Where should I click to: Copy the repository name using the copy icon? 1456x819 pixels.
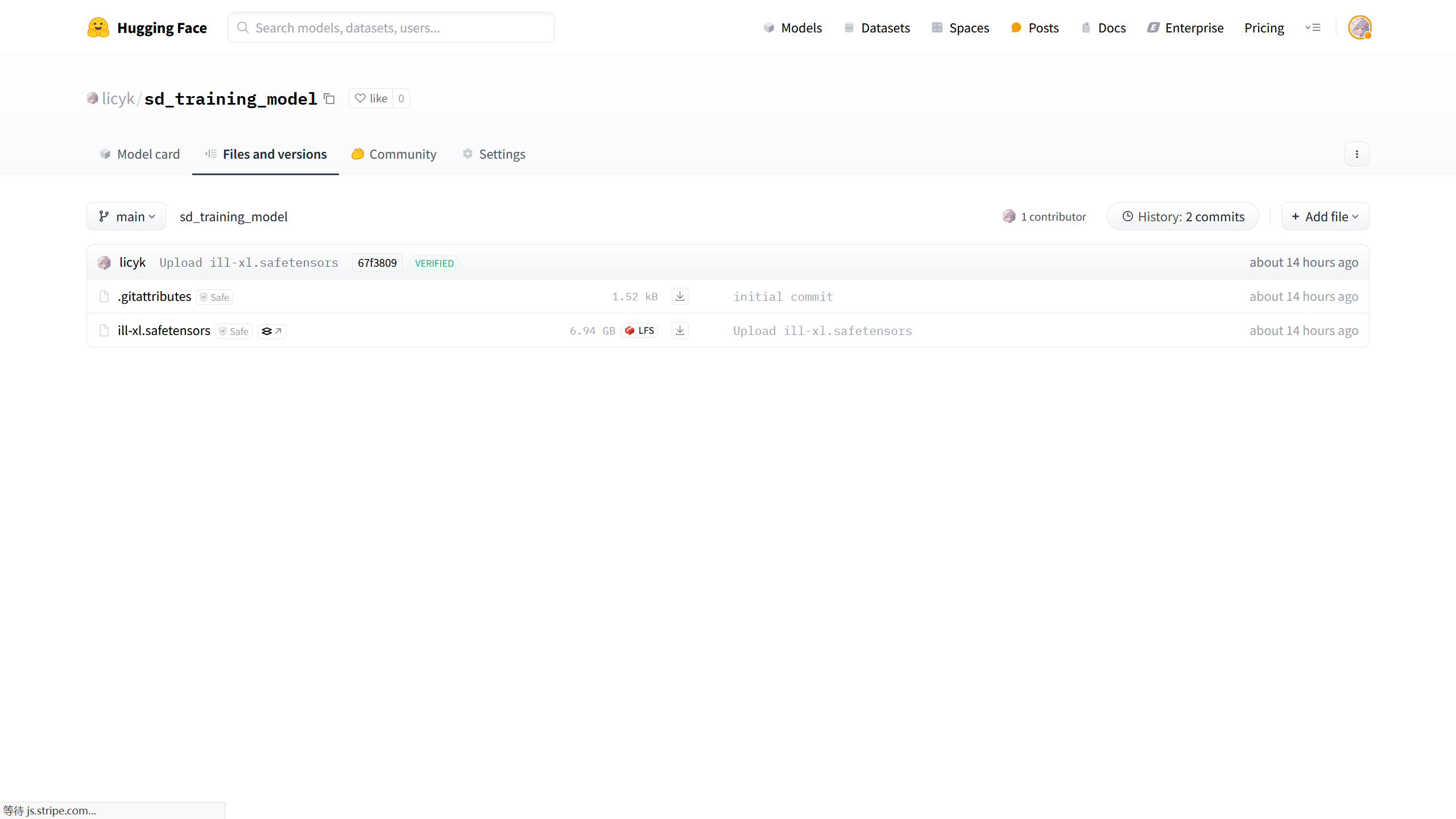coord(329,98)
